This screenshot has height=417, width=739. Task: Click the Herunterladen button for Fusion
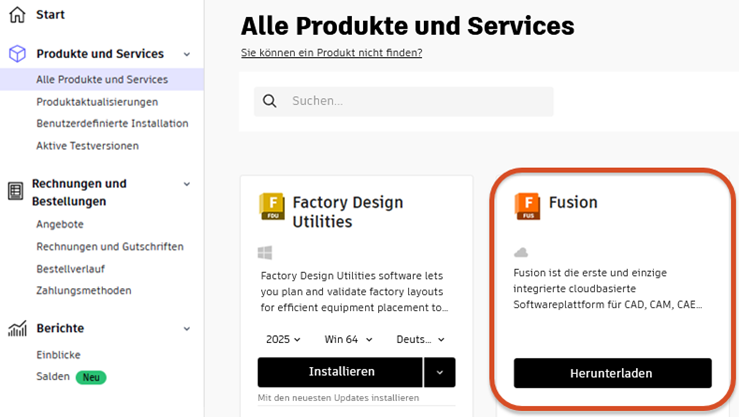(x=612, y=373)
